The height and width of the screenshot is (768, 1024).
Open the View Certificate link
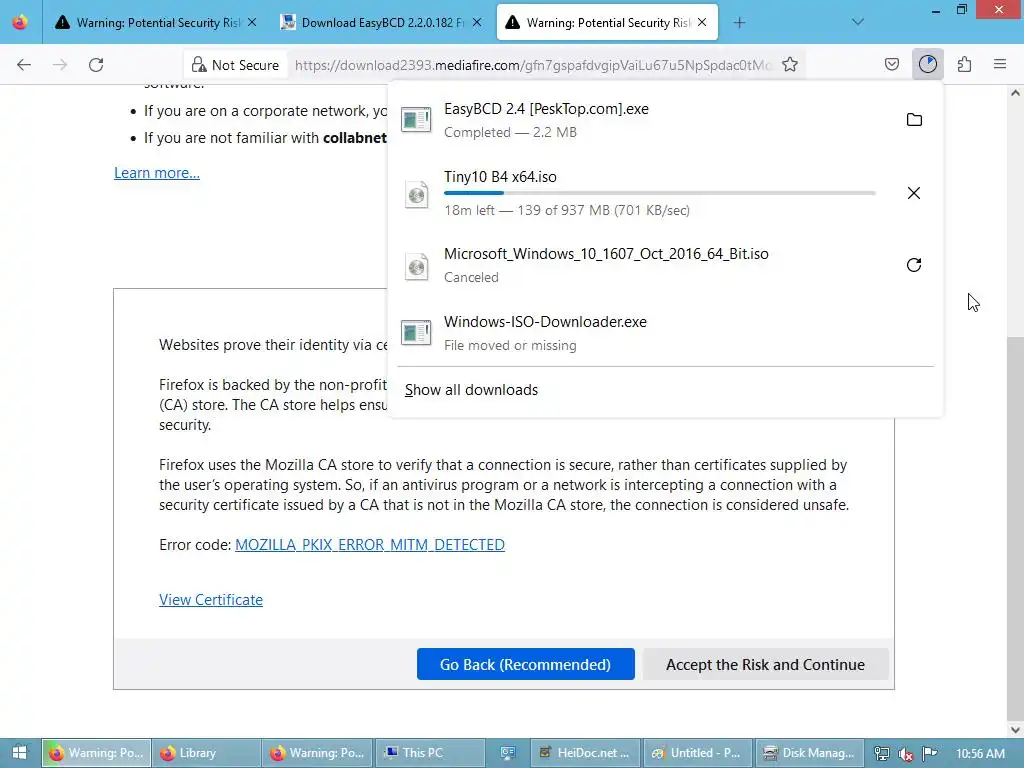point(211,600)
